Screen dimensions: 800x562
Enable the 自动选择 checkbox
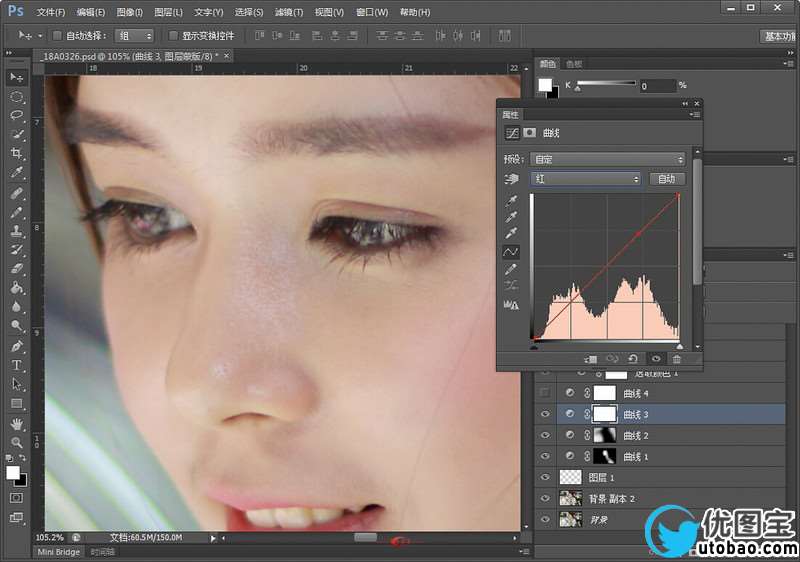point(57,36)
